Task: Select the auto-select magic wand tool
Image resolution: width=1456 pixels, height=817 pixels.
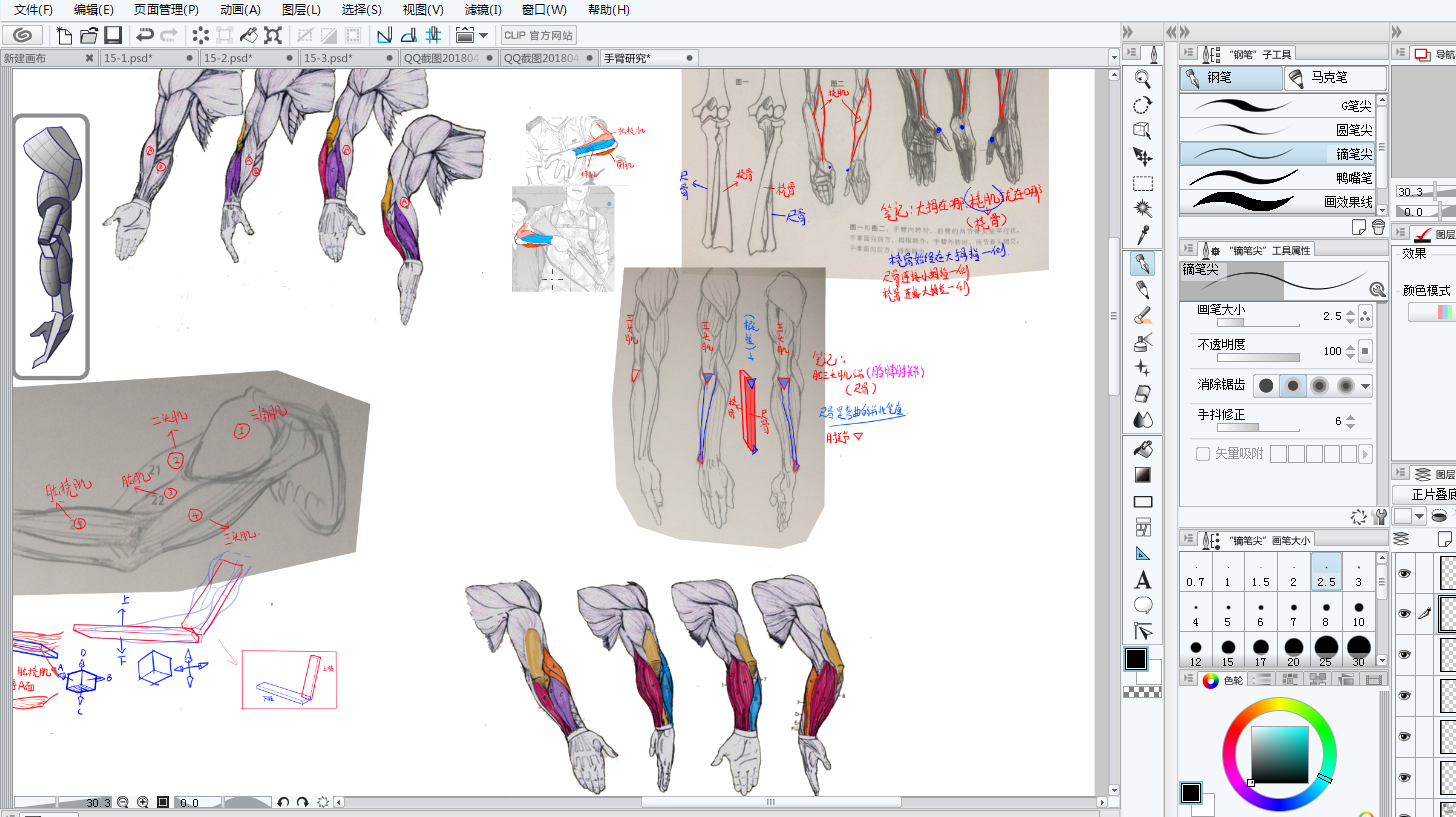Action: 1142,209
